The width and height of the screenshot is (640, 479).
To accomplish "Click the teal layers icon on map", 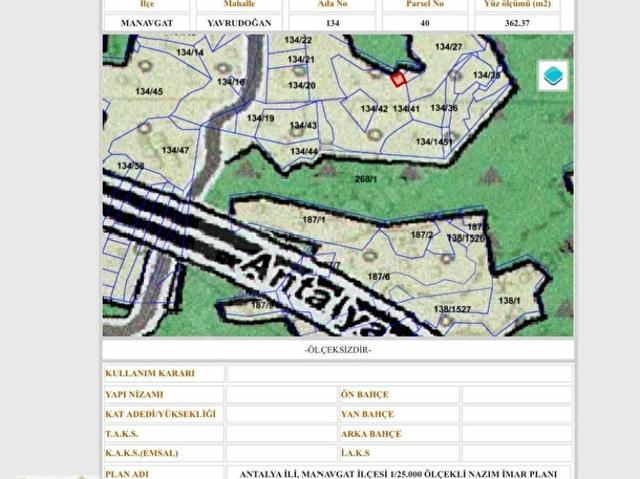I will point(553,75).
